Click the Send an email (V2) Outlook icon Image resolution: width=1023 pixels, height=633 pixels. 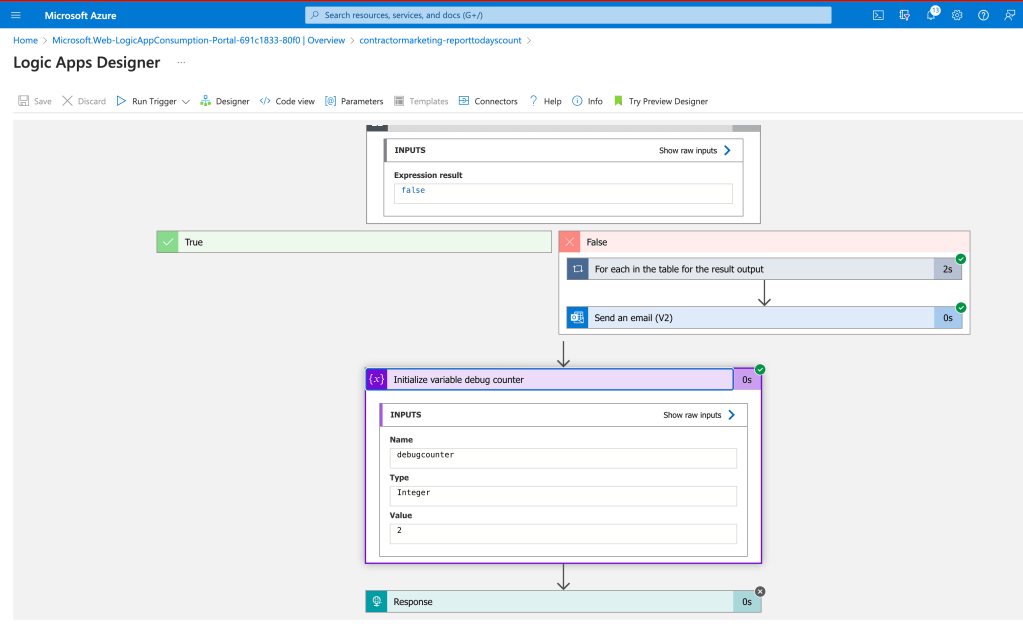577,318
